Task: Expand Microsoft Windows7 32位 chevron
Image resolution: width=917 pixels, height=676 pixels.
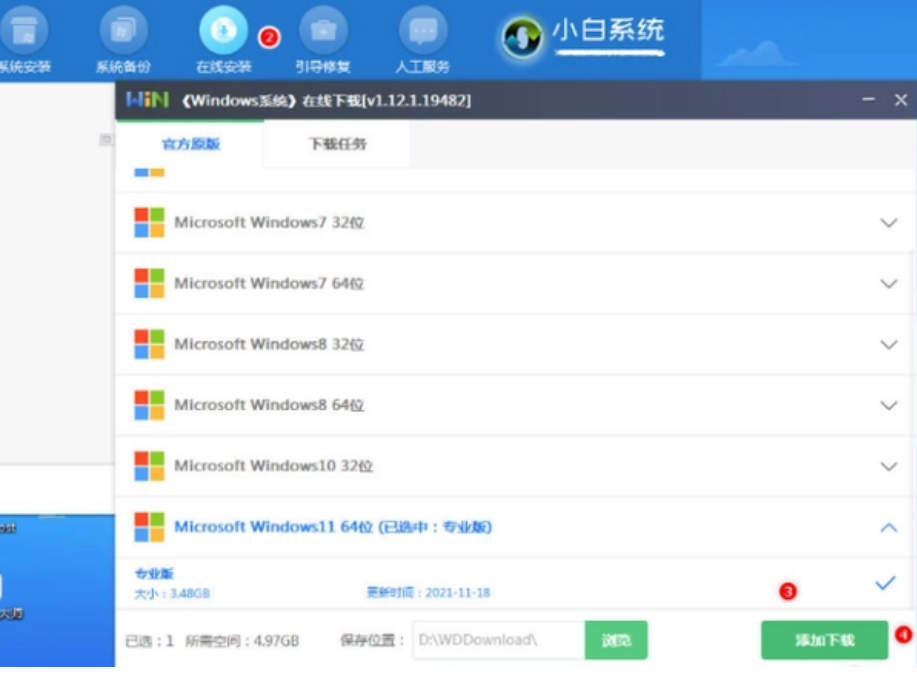Action: [889, 223]
